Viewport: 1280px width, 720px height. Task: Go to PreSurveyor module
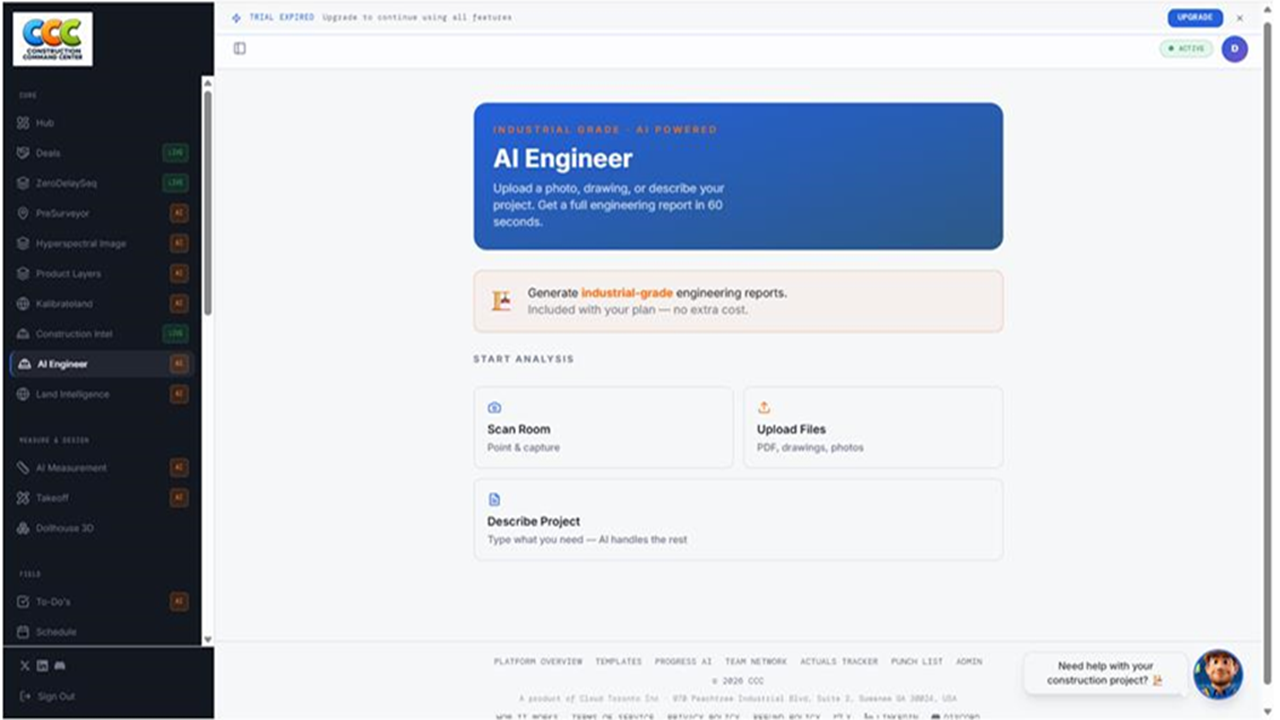coord(100,213)
